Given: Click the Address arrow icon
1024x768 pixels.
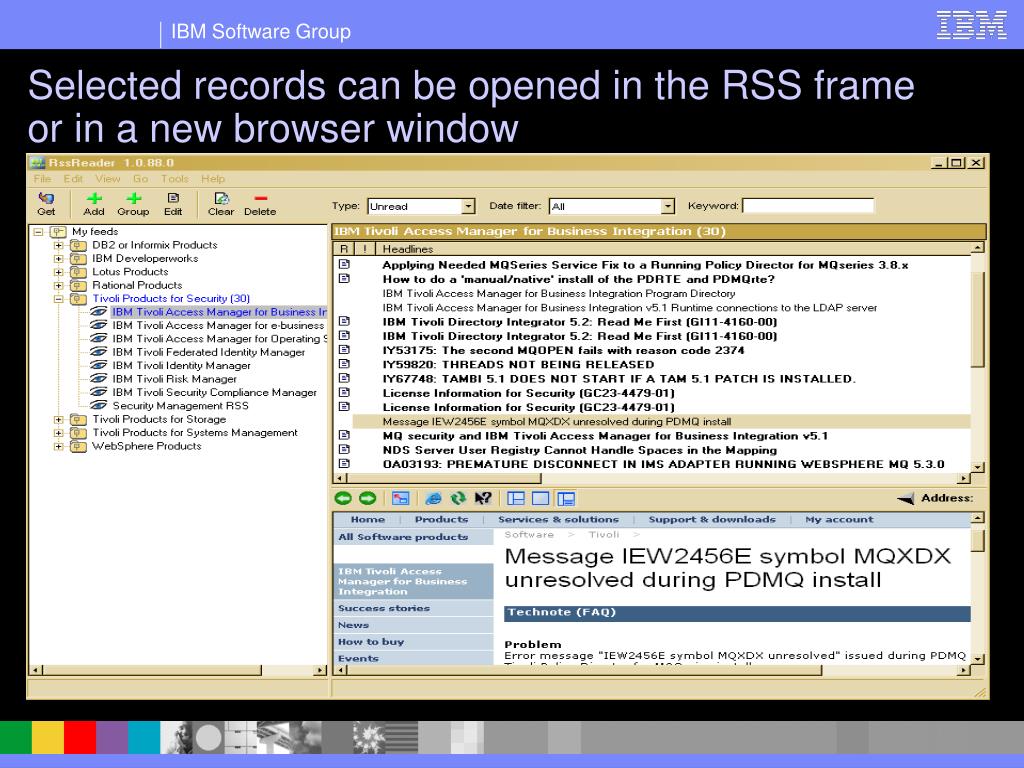Looking at the screenshot, I should coord(906,499).
